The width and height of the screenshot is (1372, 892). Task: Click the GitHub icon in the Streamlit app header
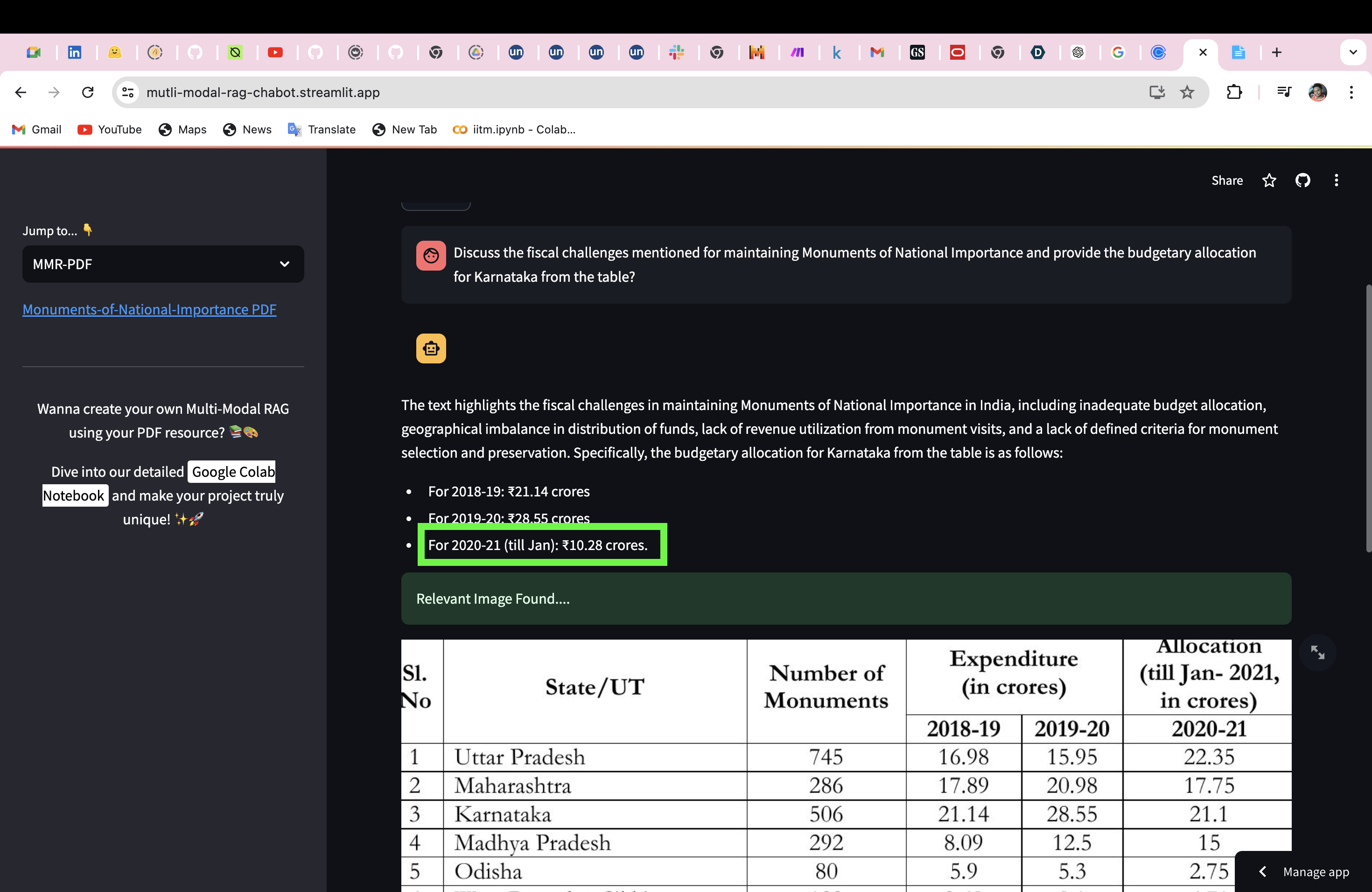(x=1303, y=181)
